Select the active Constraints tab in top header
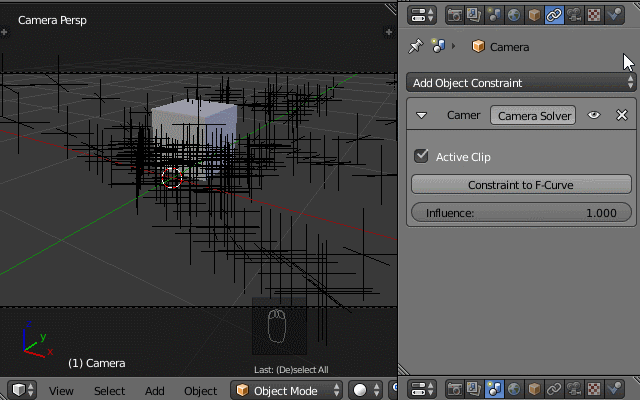The width and height of the screenshot is (640, 400). [554, 15]
